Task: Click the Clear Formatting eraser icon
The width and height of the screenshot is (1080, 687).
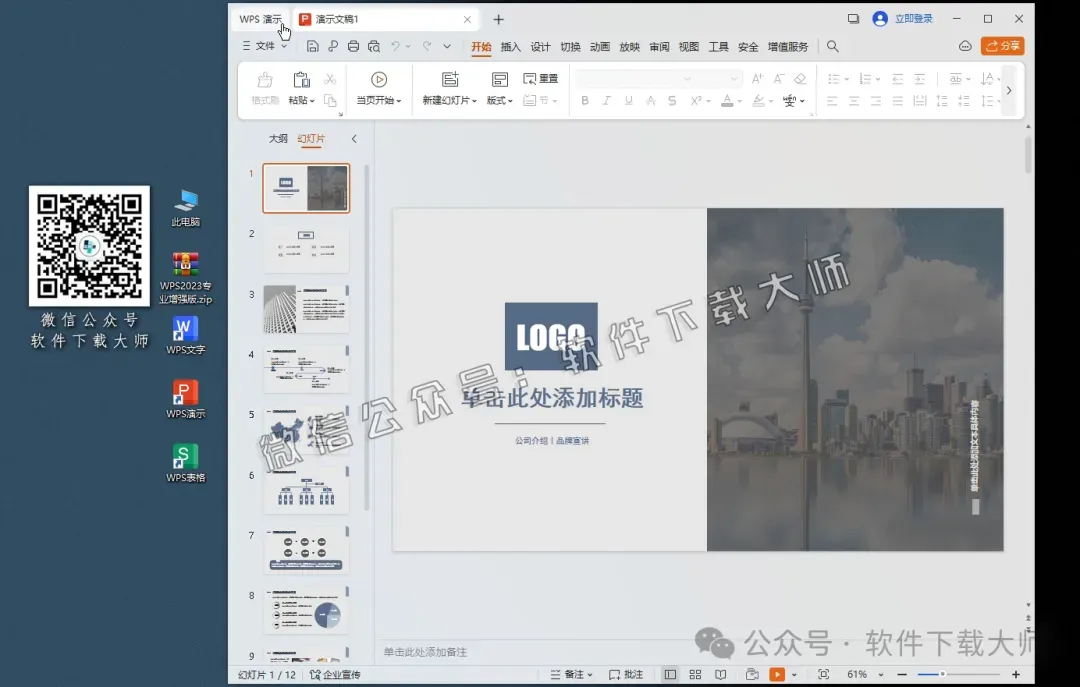Action: pos(800,79)
